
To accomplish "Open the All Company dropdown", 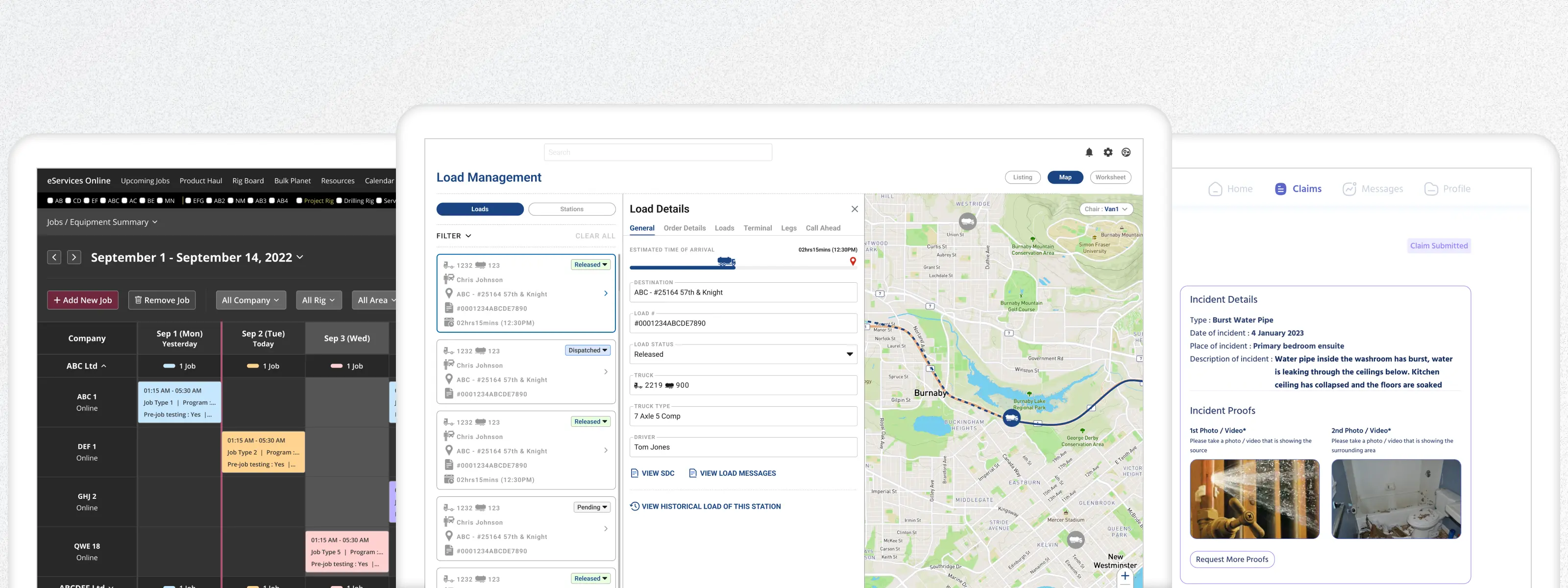I will (250, 300).
